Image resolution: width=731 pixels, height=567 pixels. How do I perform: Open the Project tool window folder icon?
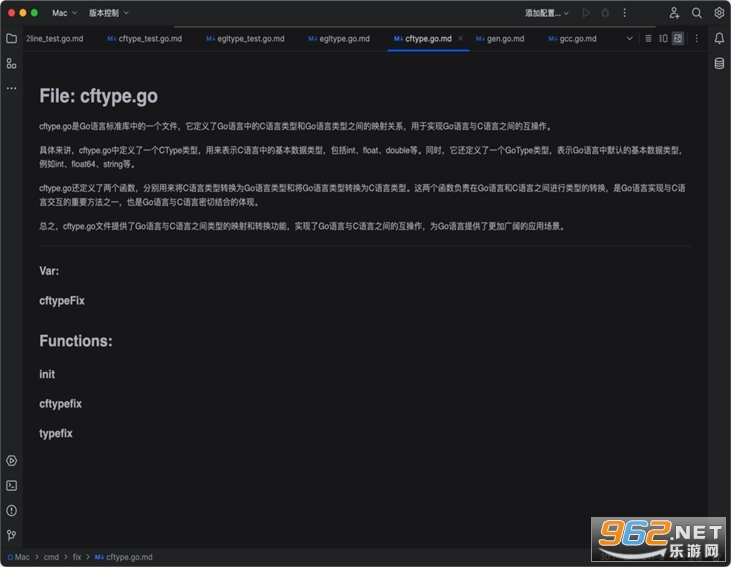12,39
